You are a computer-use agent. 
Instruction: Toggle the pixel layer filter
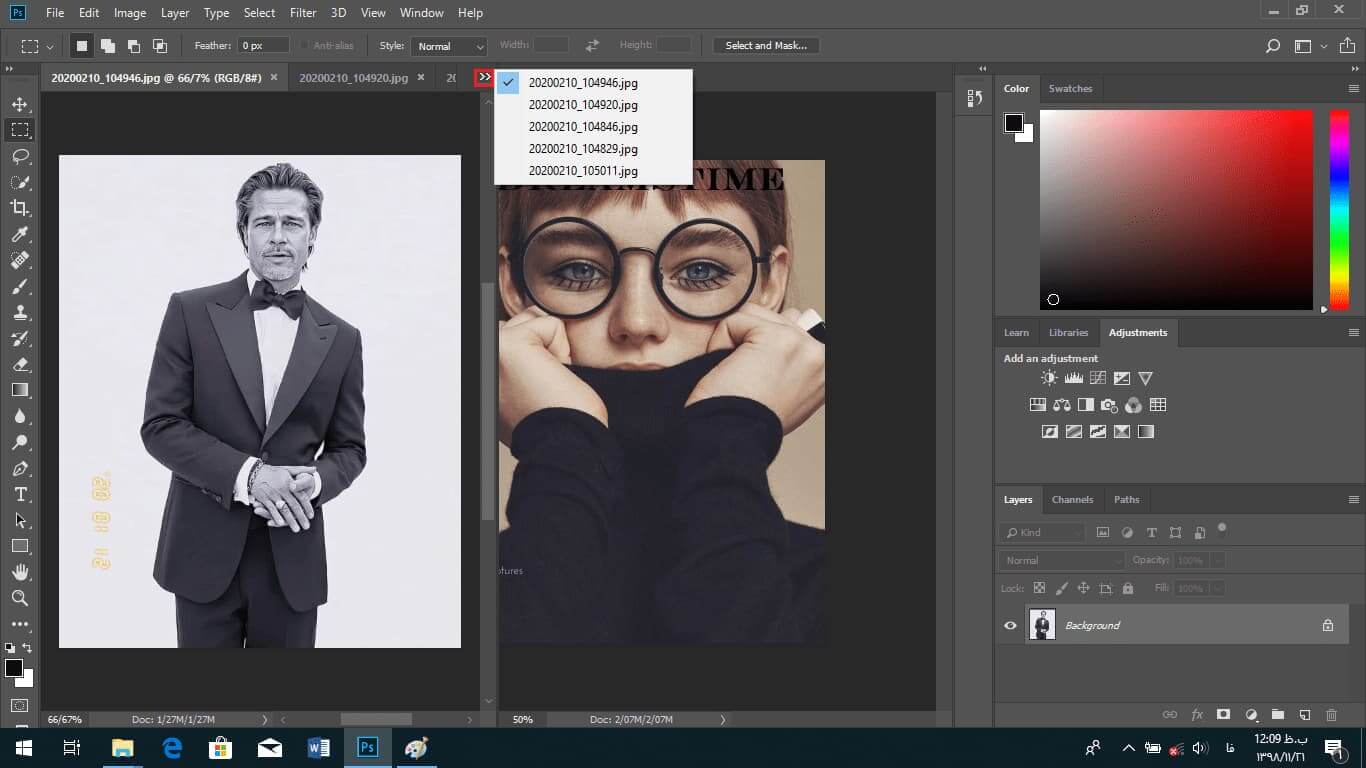(1103, 533)
